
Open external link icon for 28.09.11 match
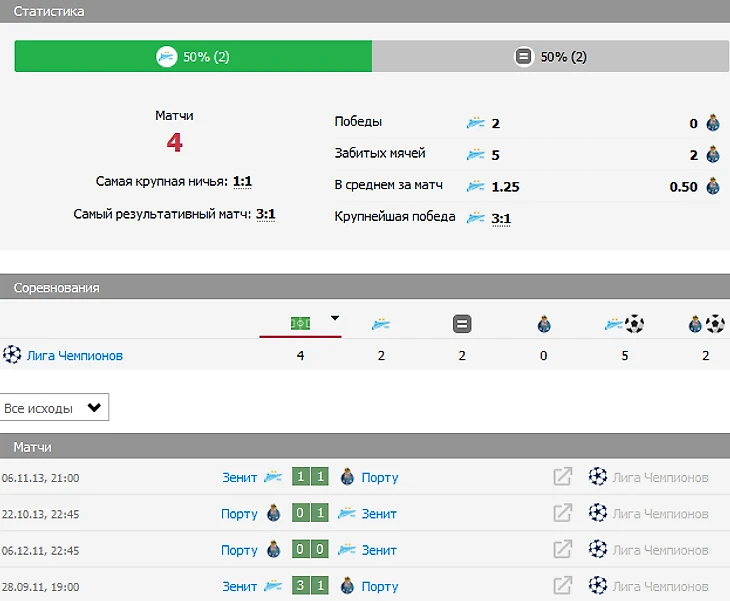tap(563, 586)
